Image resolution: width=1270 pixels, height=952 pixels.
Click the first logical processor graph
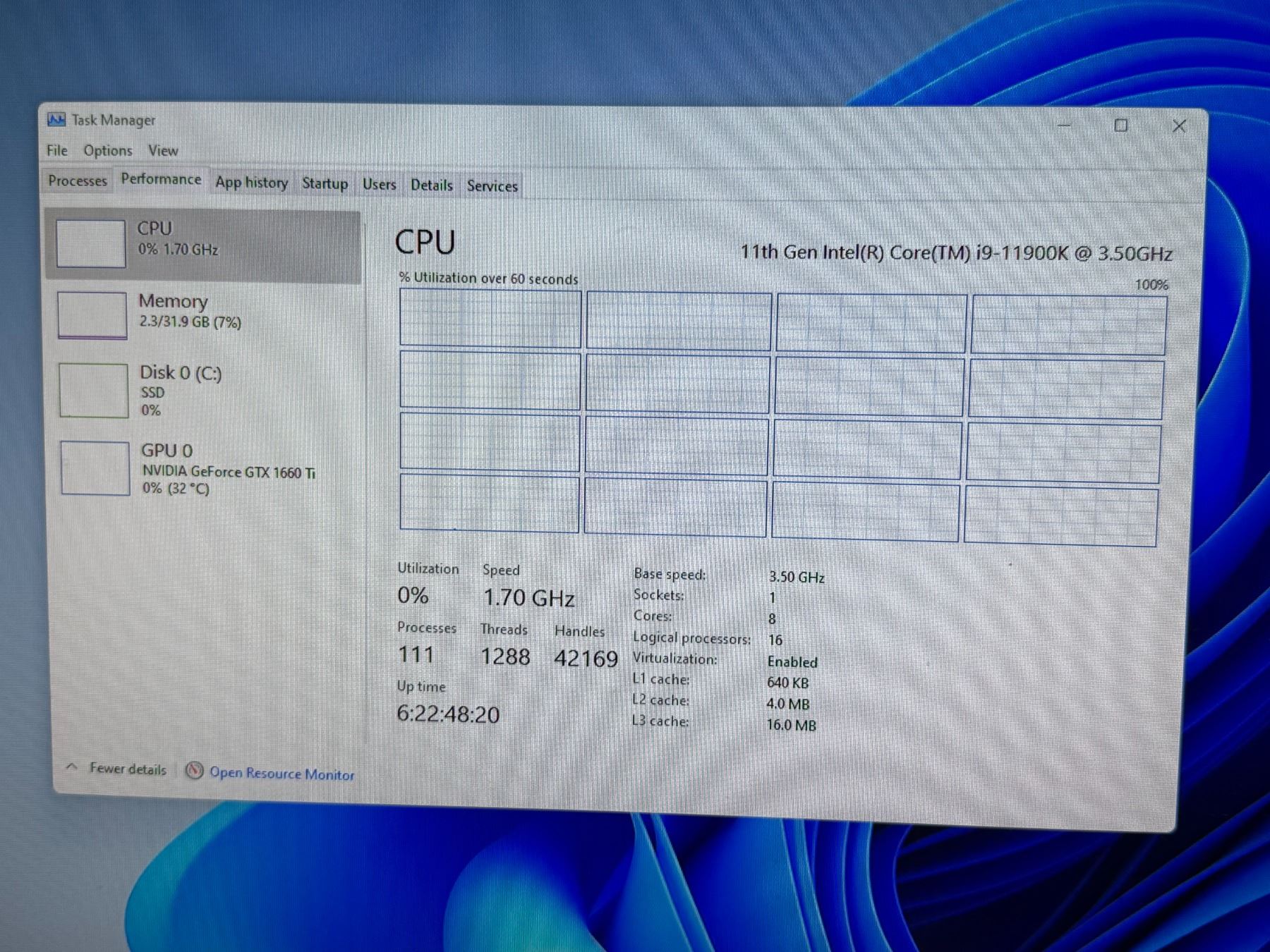pos(490,319)
